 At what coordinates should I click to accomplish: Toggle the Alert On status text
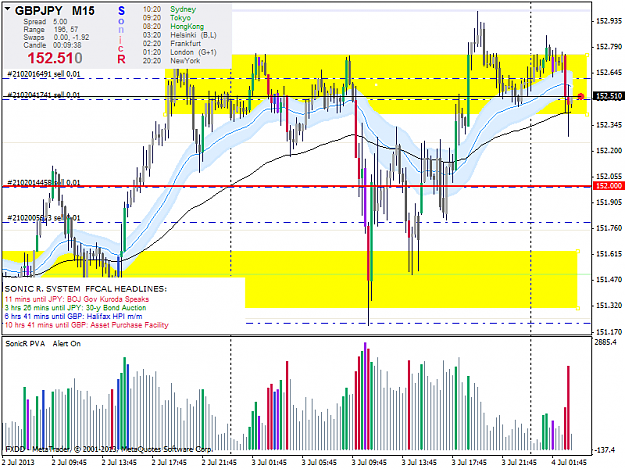(67, 343)
